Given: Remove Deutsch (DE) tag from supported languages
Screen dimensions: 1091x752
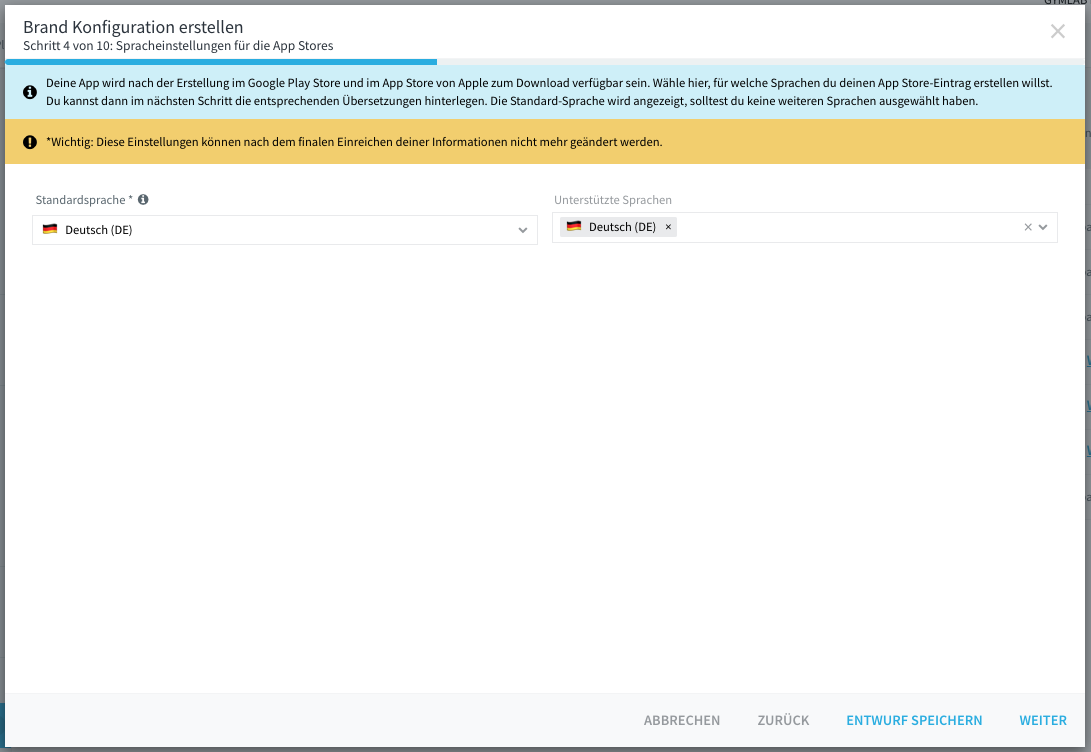Looking at the screenshot, I should tap(668, 227).
